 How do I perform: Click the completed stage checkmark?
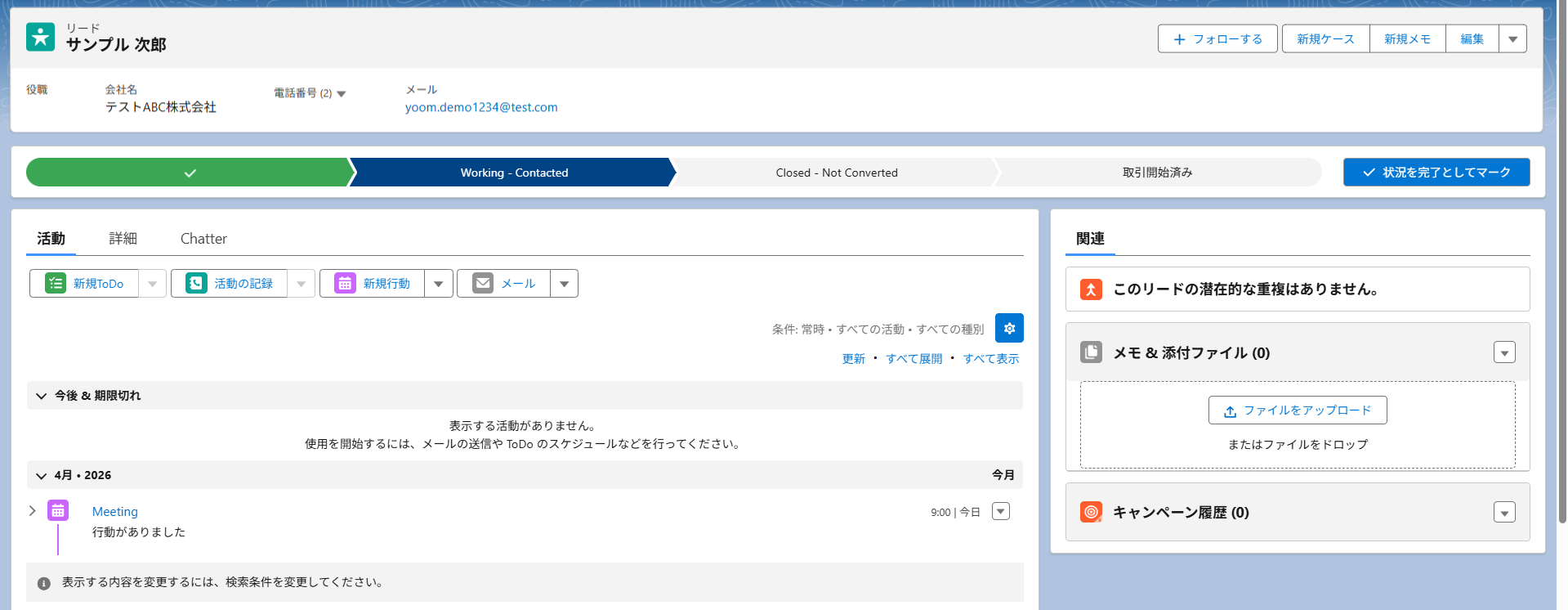[x=190, y=173]
